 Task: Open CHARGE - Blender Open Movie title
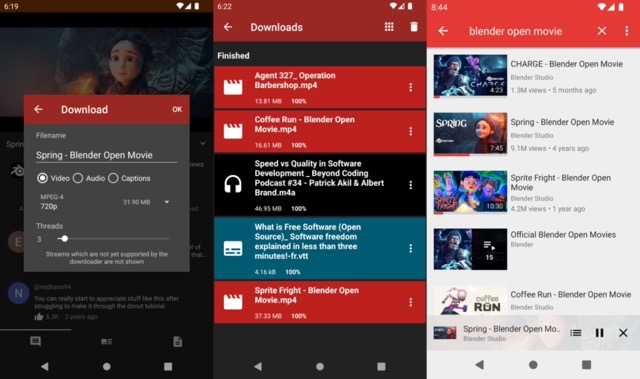[x=567, y=64]
